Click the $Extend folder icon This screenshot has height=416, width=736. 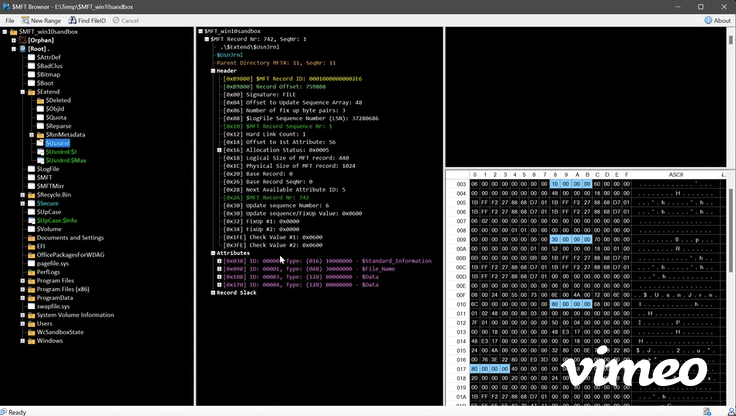tap(30, 91)
